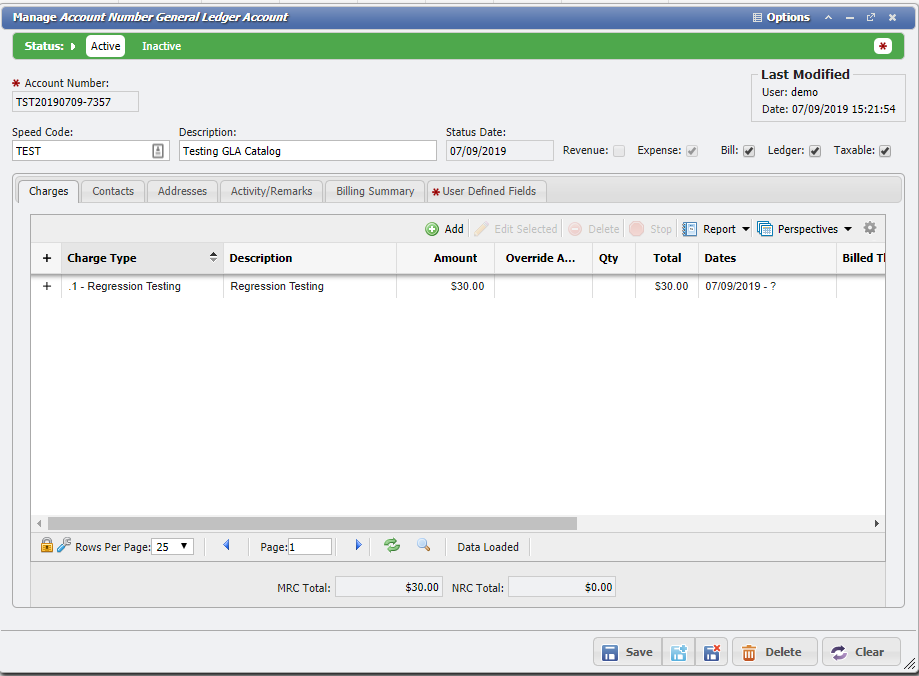Set status to Inactive

point(161,46)
